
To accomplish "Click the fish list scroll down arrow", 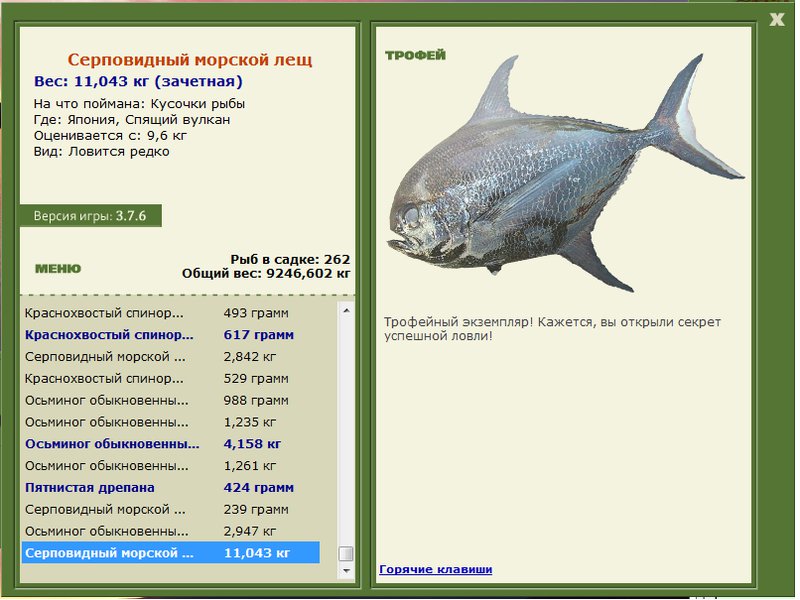I will 346,570.
